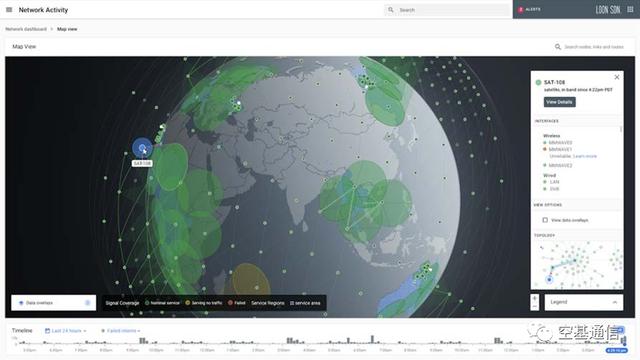Screen dimensions: 640x360
Task: Click the View Details button
Action: (x=560, y=102)
